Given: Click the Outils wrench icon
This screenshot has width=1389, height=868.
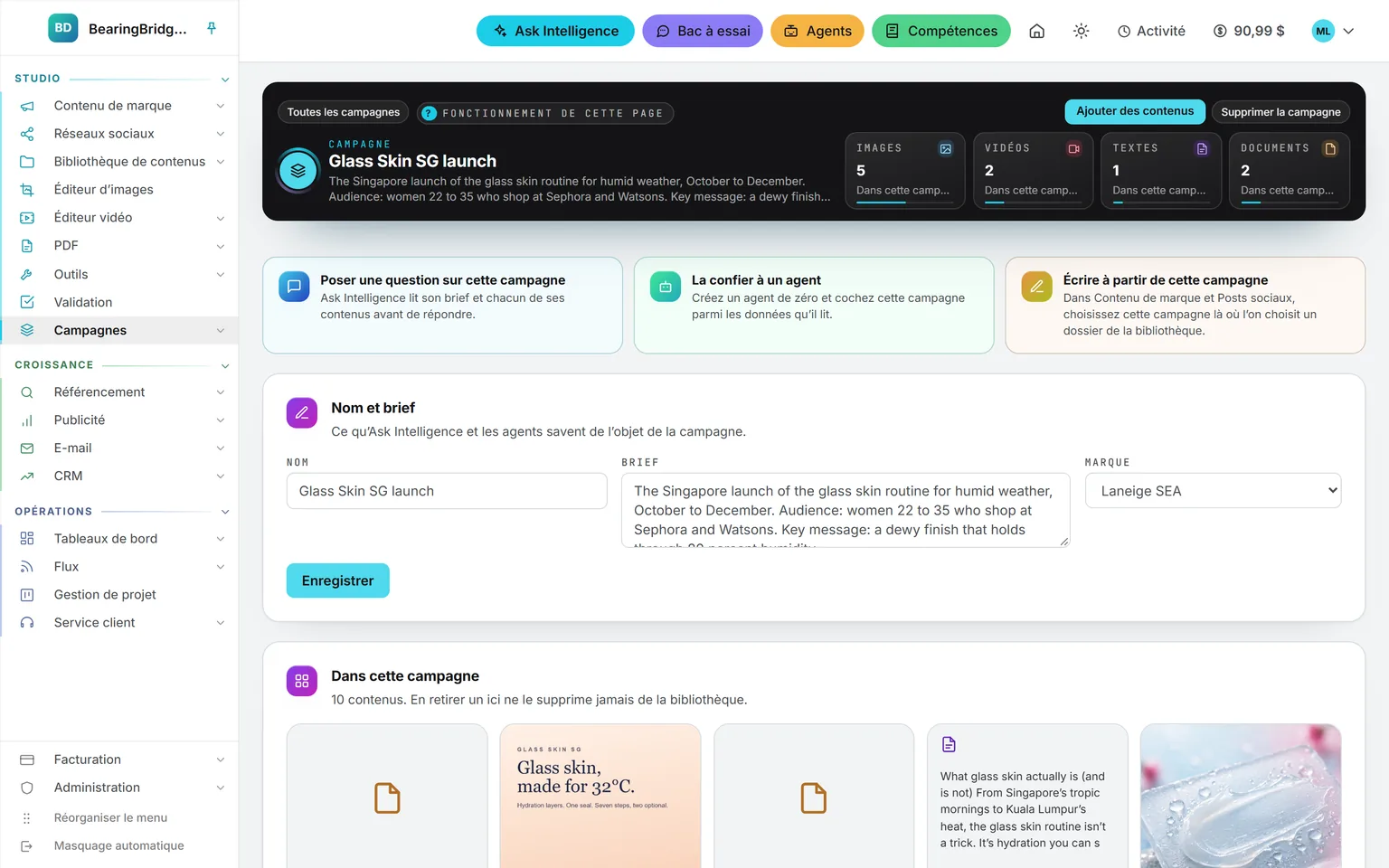Looking at the screenshot, I should click(27, 274).
